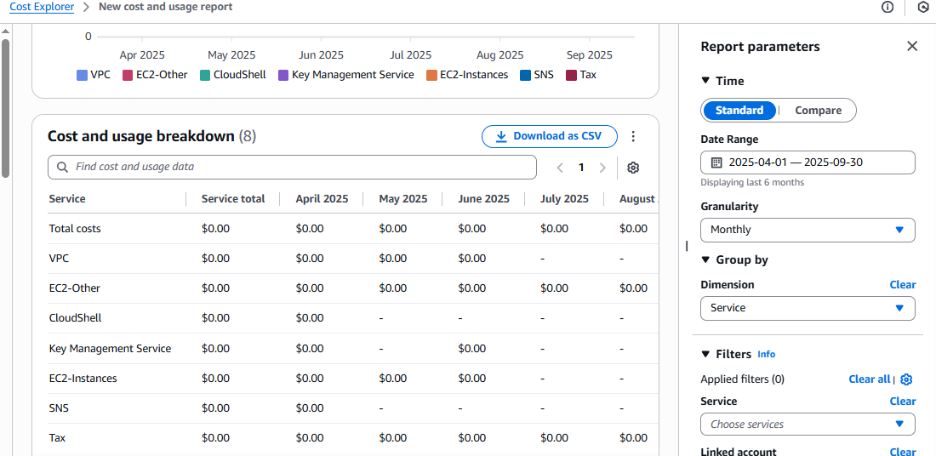Click top-right hexagon settings icon
936x456 pixels.
coord(923,7)
